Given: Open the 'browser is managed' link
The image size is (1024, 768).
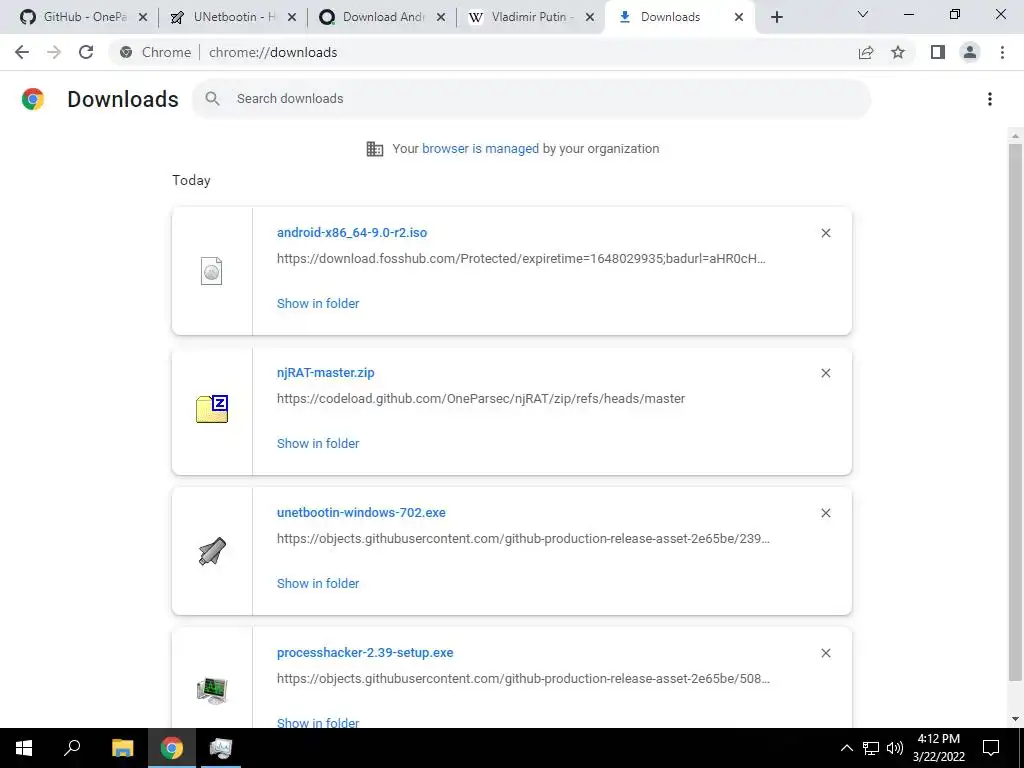Looking at the screenshot, I should [x=480, y=148].
